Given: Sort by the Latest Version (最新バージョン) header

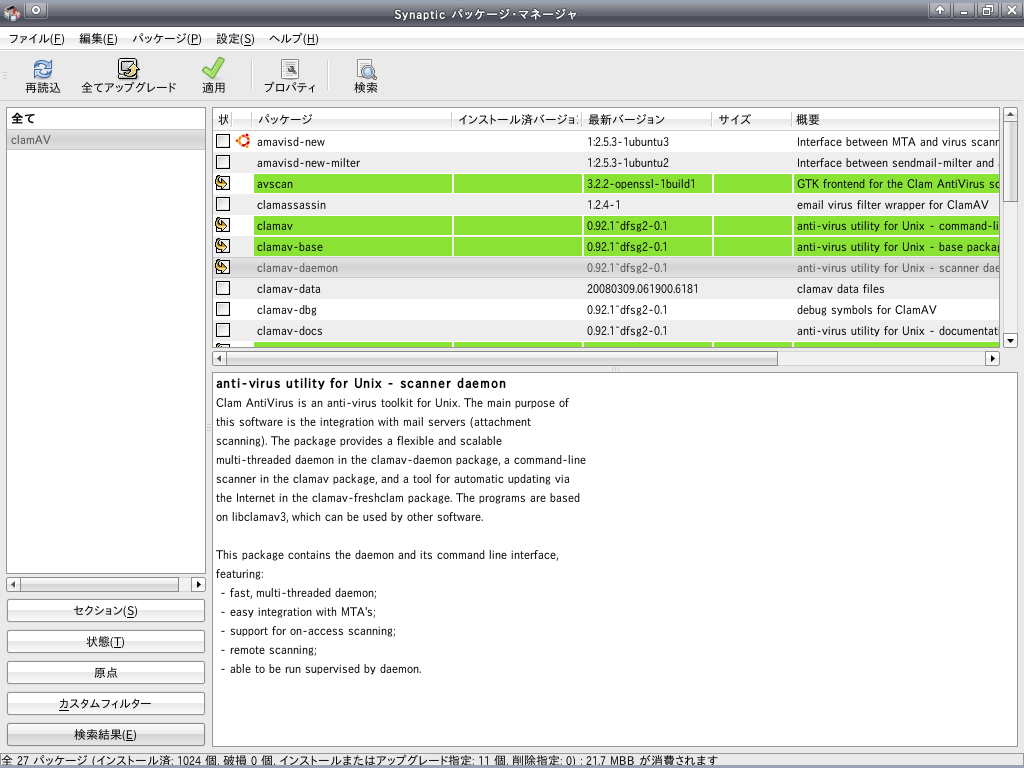Looking at the screenshot, I should click(647, 120).
